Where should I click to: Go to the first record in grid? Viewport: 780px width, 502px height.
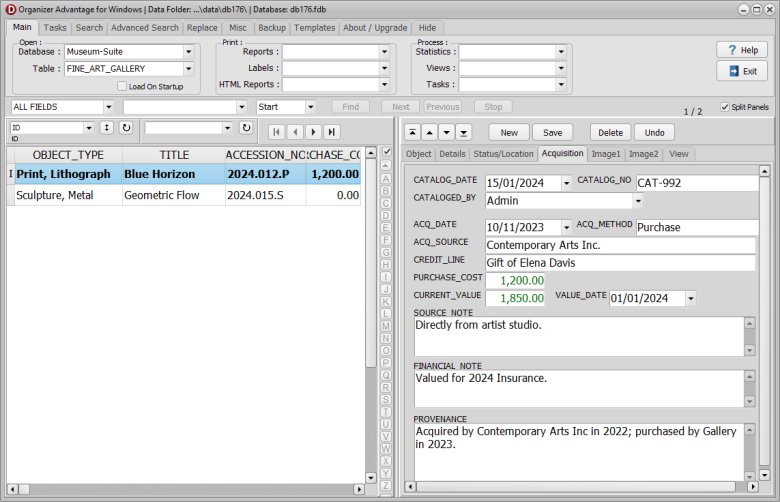click(x=277, y=131)
